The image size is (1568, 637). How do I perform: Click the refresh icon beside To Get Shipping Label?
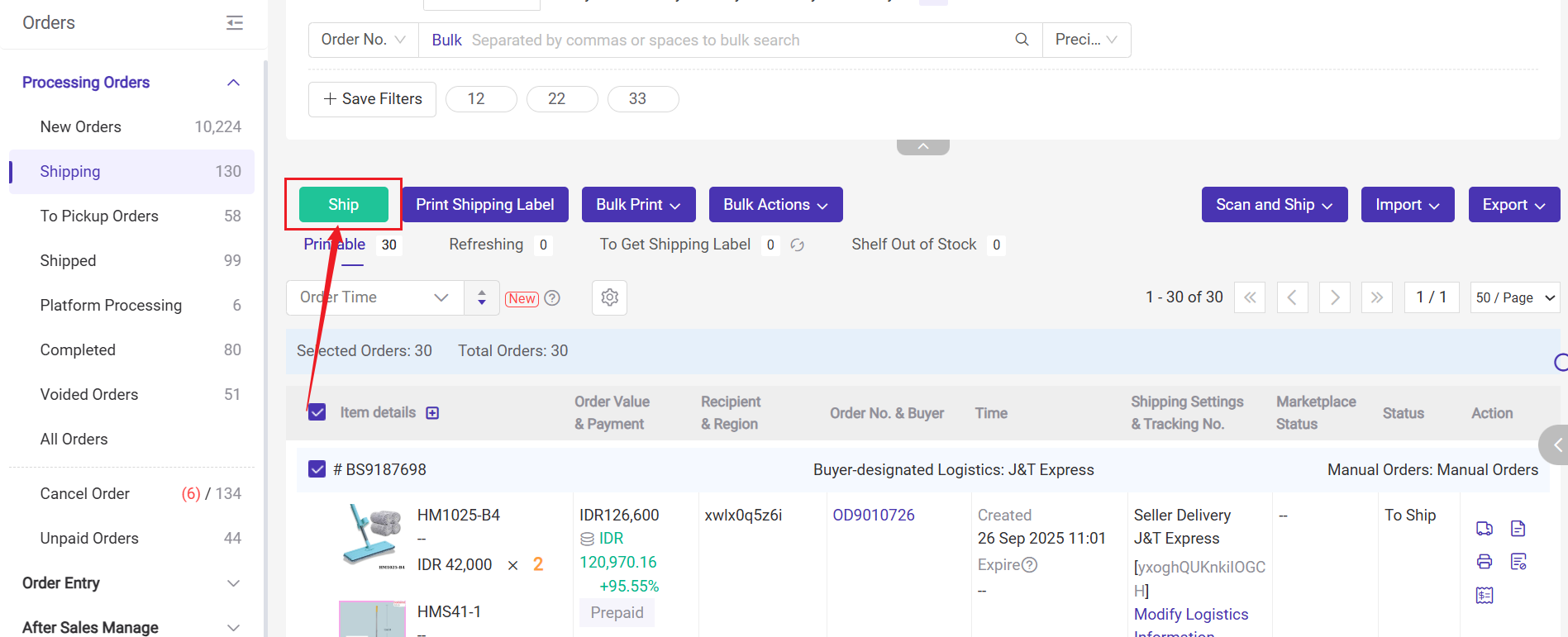coord(797,245)
